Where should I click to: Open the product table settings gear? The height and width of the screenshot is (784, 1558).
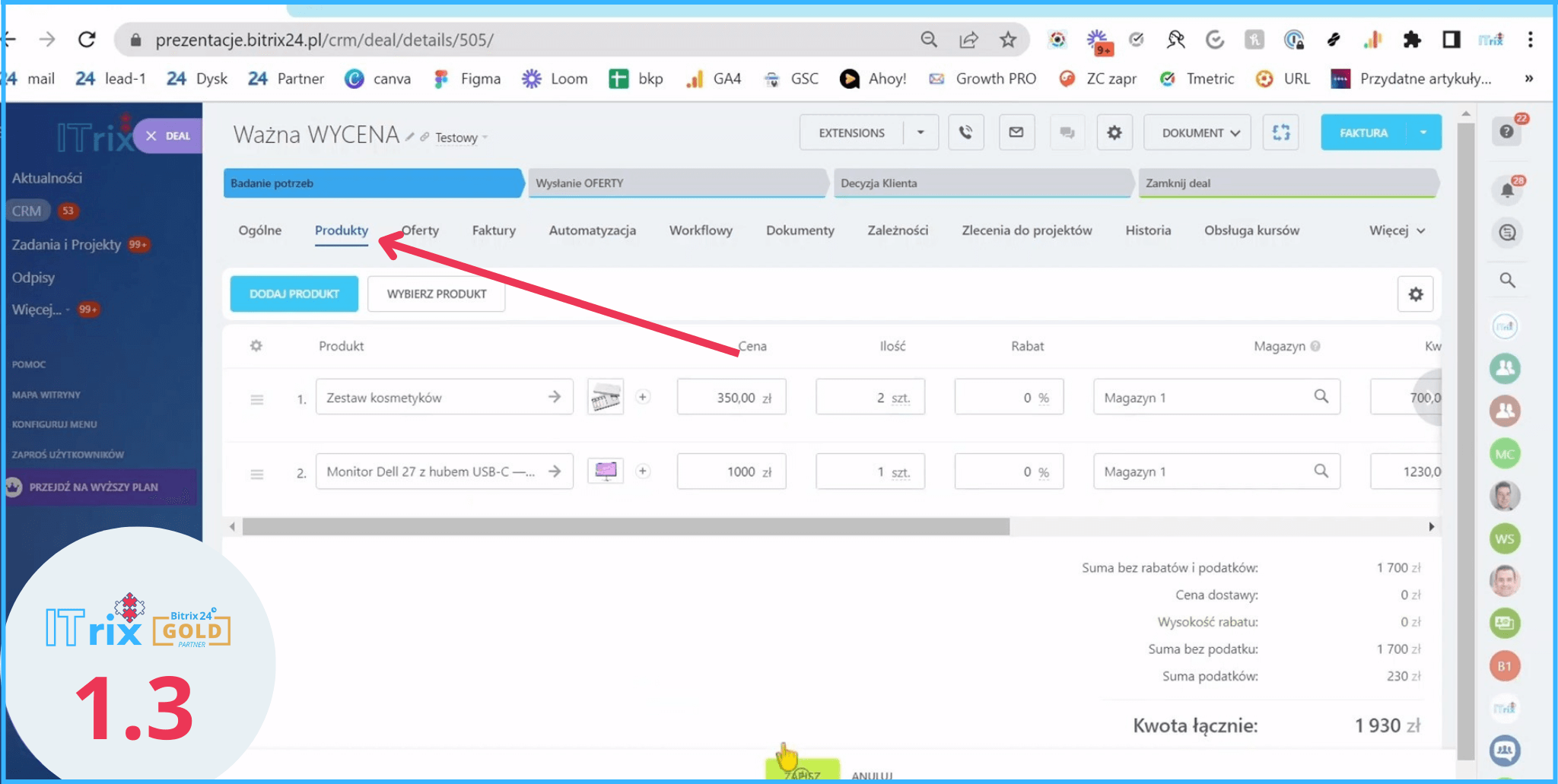click(x=1414, y=294)
